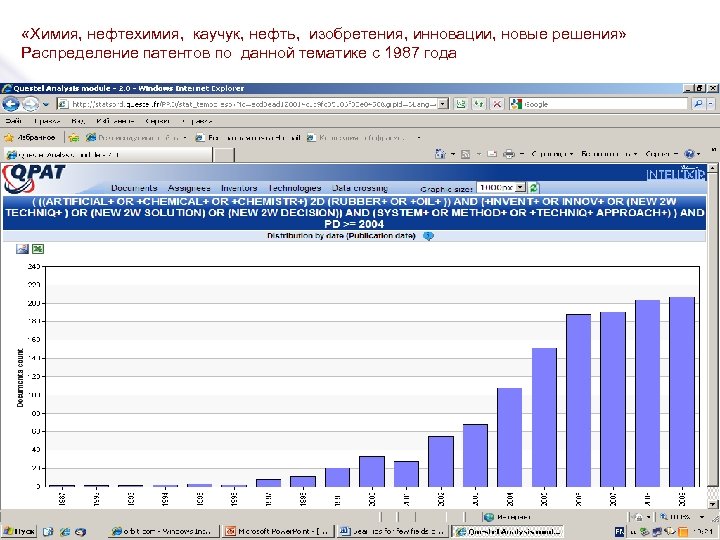The width and height of the screenshot is (720, 540).
Task: Switch to orbit.com Windows Internet Explorer taskbar item
Action: click(x=164, y=532)
